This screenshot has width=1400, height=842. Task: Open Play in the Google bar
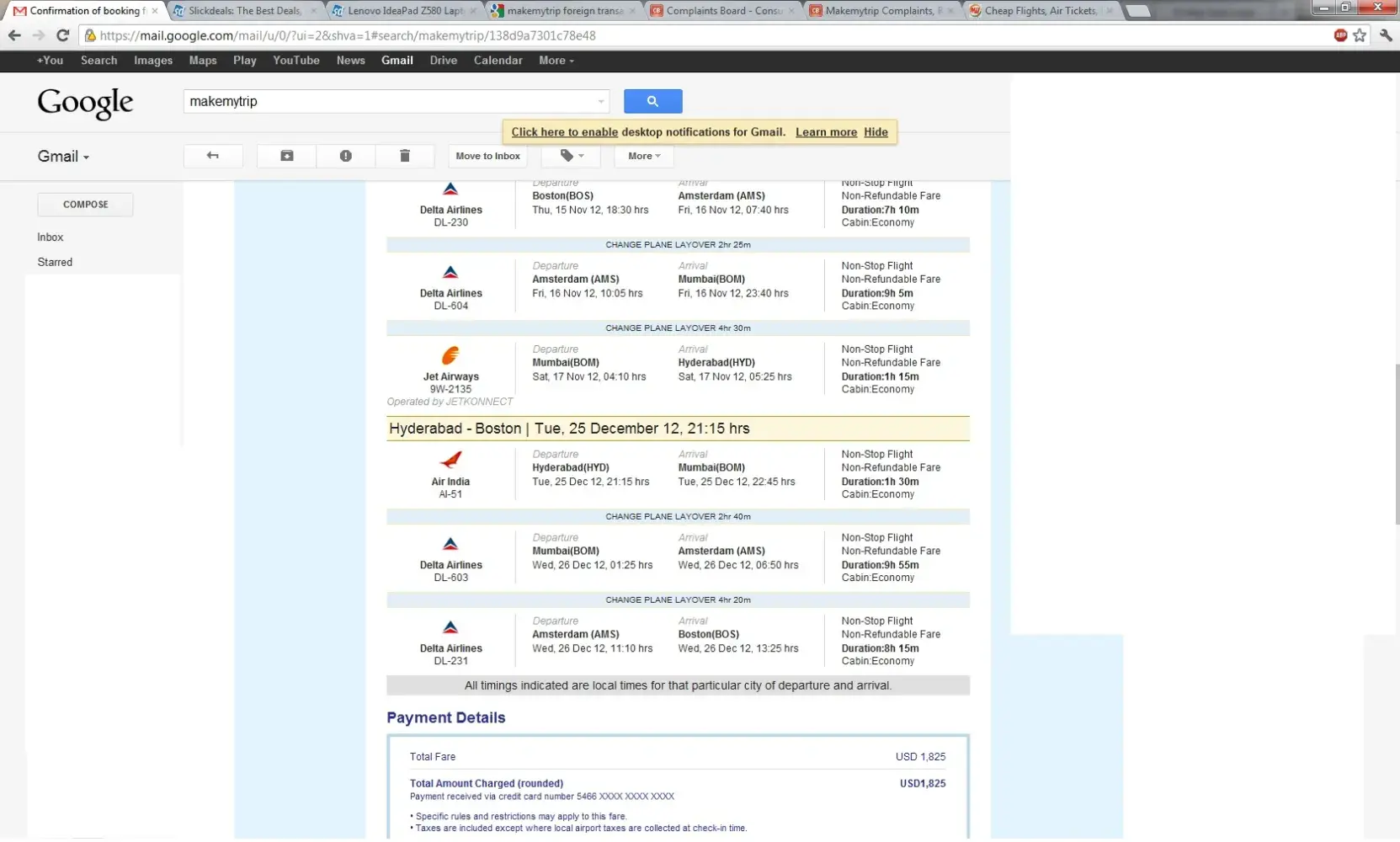tap(245, 61)
